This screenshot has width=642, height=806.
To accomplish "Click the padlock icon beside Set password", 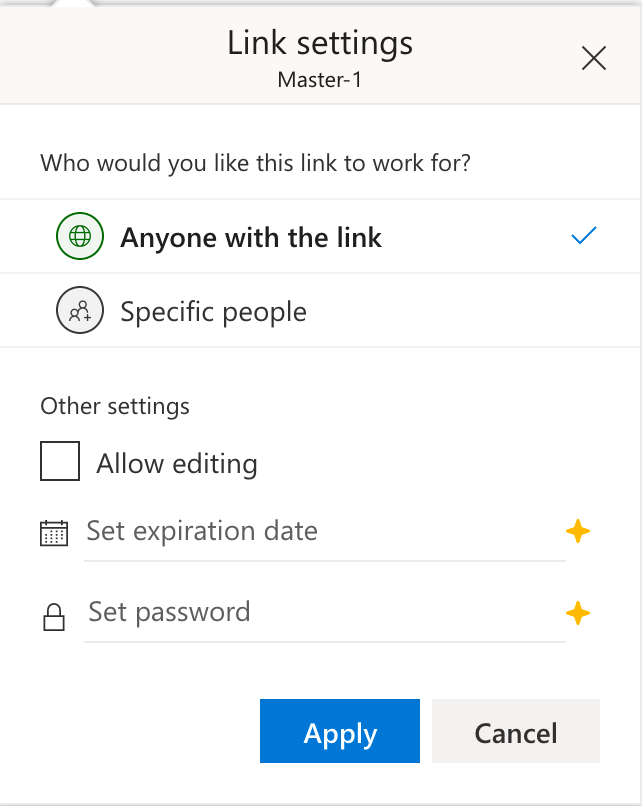I will 53,617.
